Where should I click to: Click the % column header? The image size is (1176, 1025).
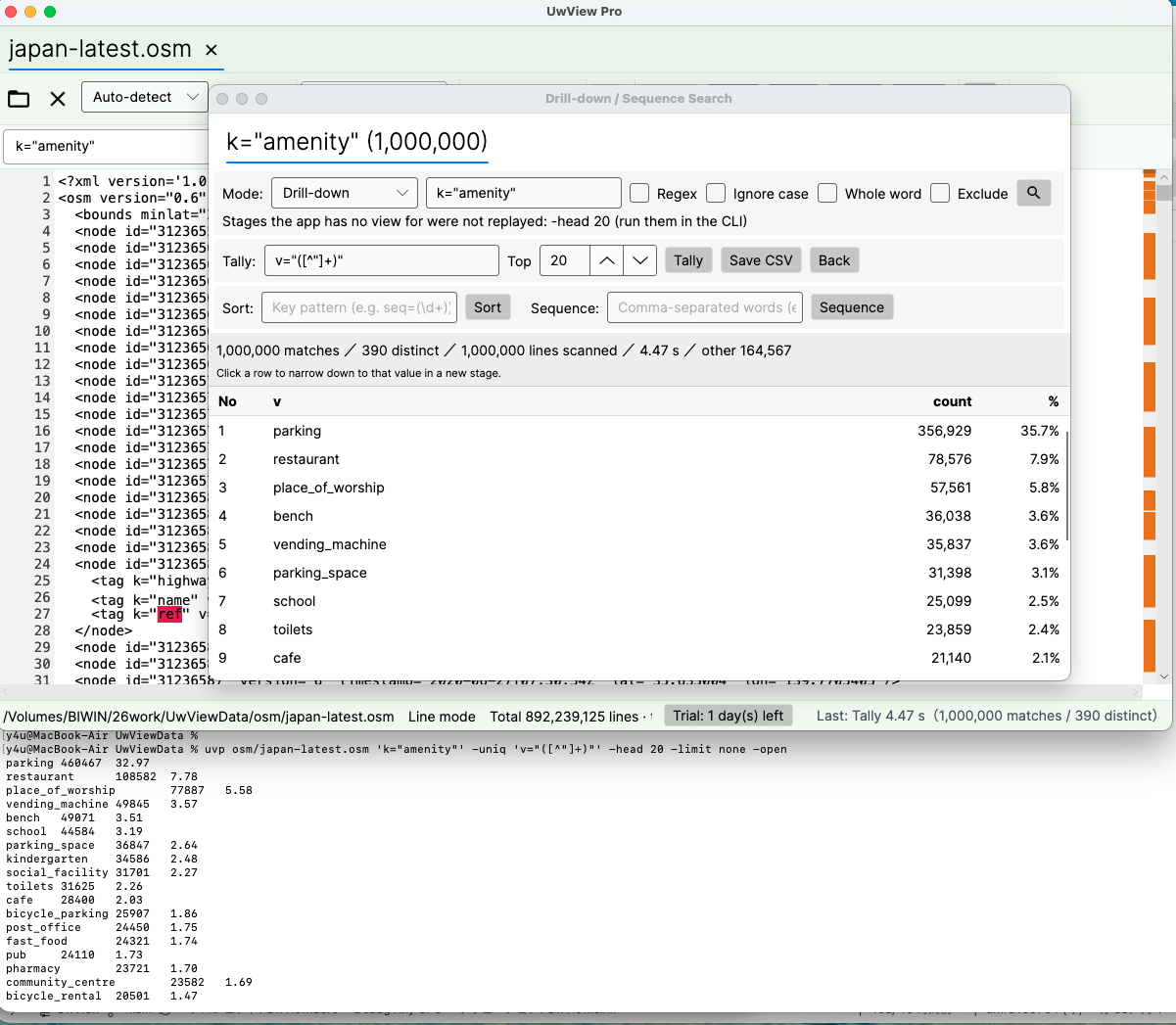(1054, 401)
